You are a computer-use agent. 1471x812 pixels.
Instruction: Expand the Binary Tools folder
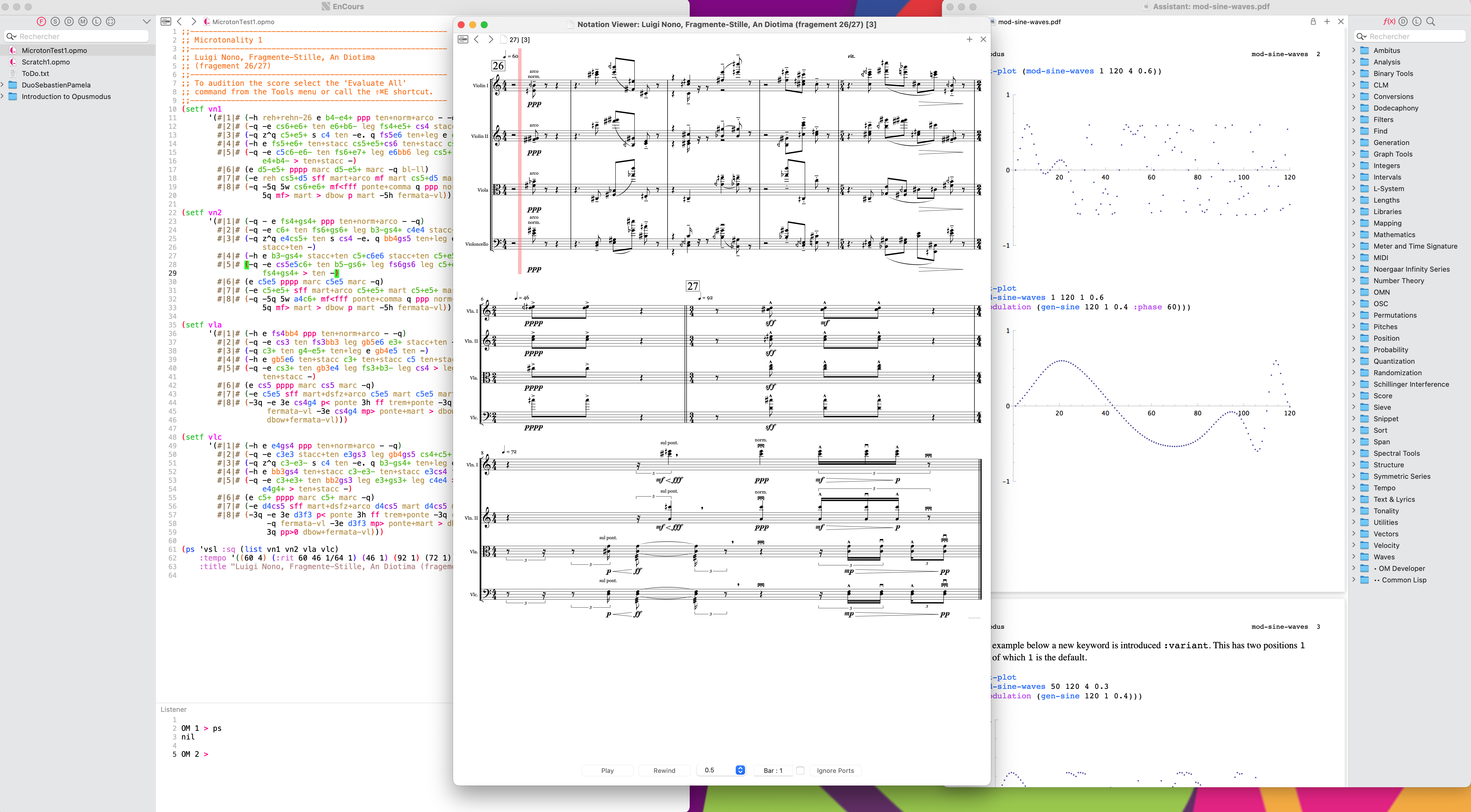coord(1353,73)
